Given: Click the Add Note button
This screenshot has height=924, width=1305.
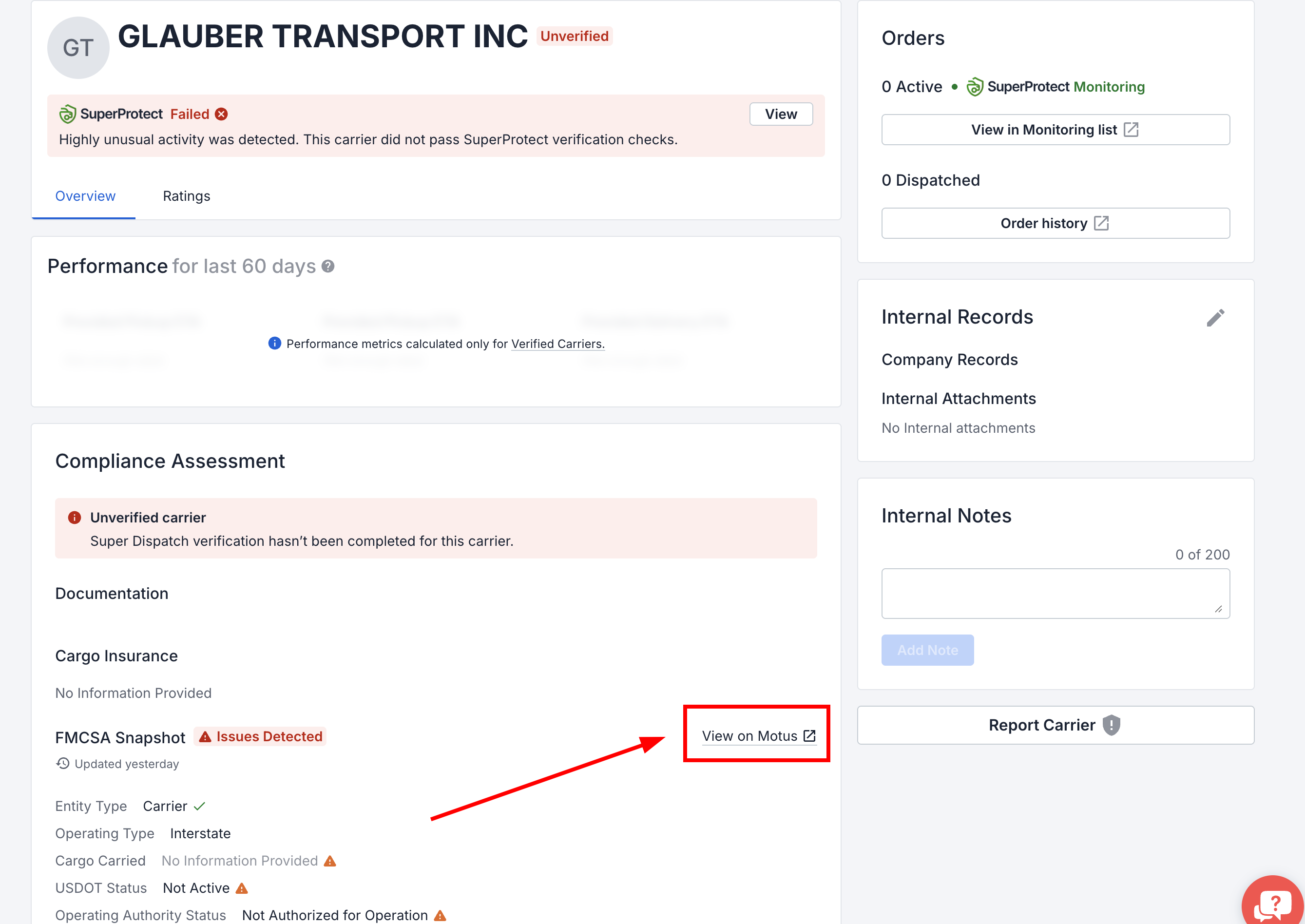Looking at the screenshot, I should click(927, 650).
